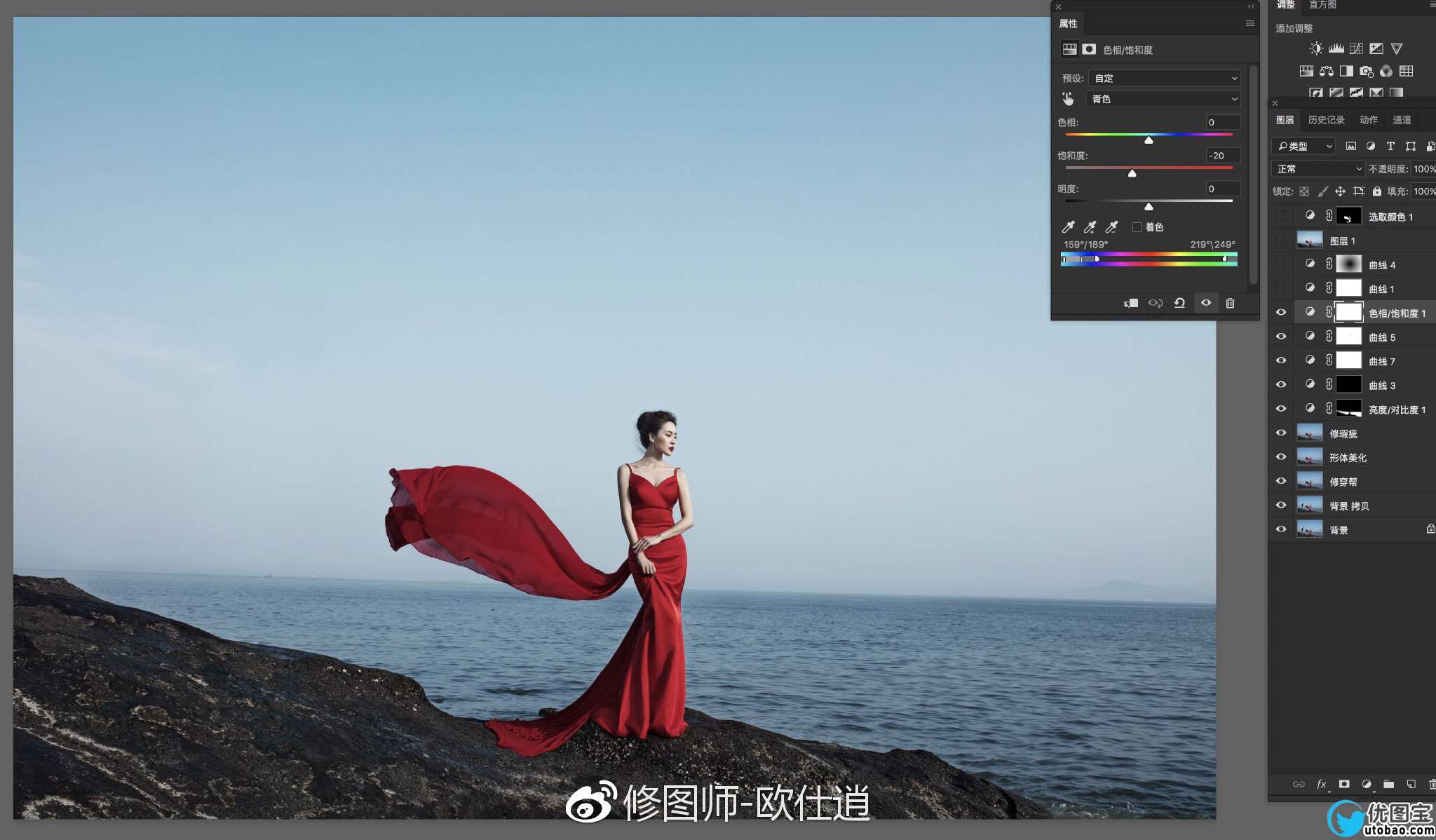The height and width of the screenshot is (840, 1436).
Task: Clip adjustment to layer below icon
Action: 1130,303
